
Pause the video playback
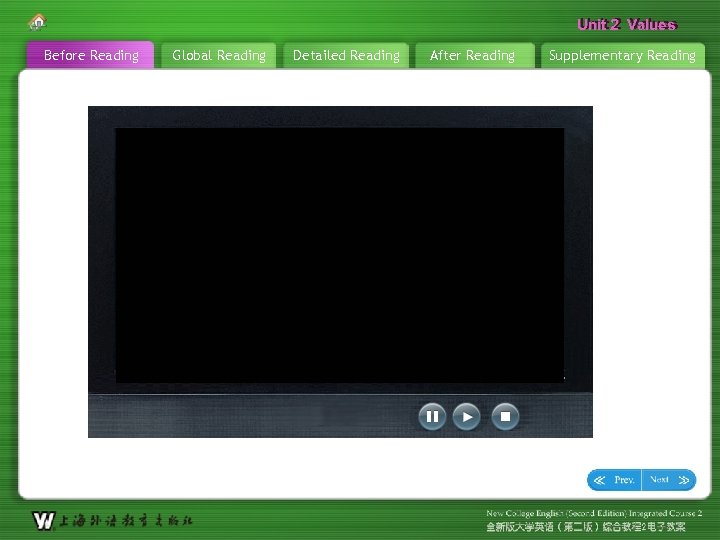pyautogui.click(x=432, y=416)
